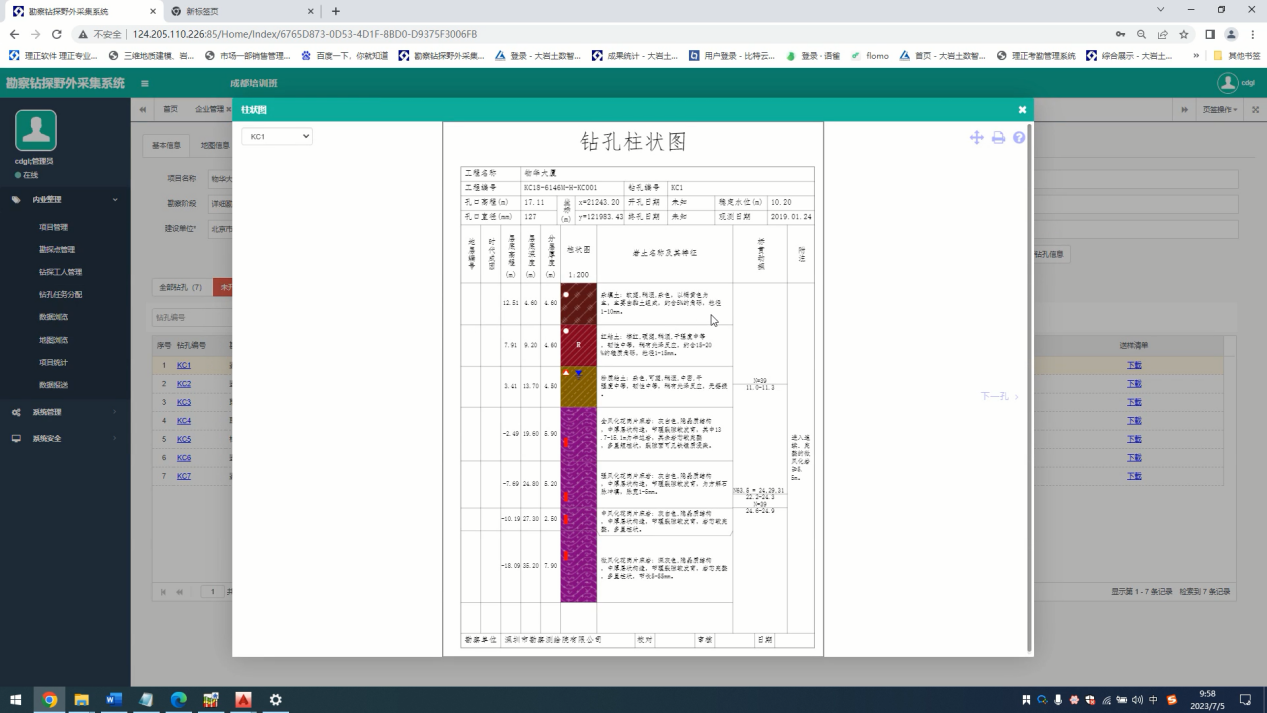
Task: Open 项目管理 in the sidebar
Action: point(53,228)
